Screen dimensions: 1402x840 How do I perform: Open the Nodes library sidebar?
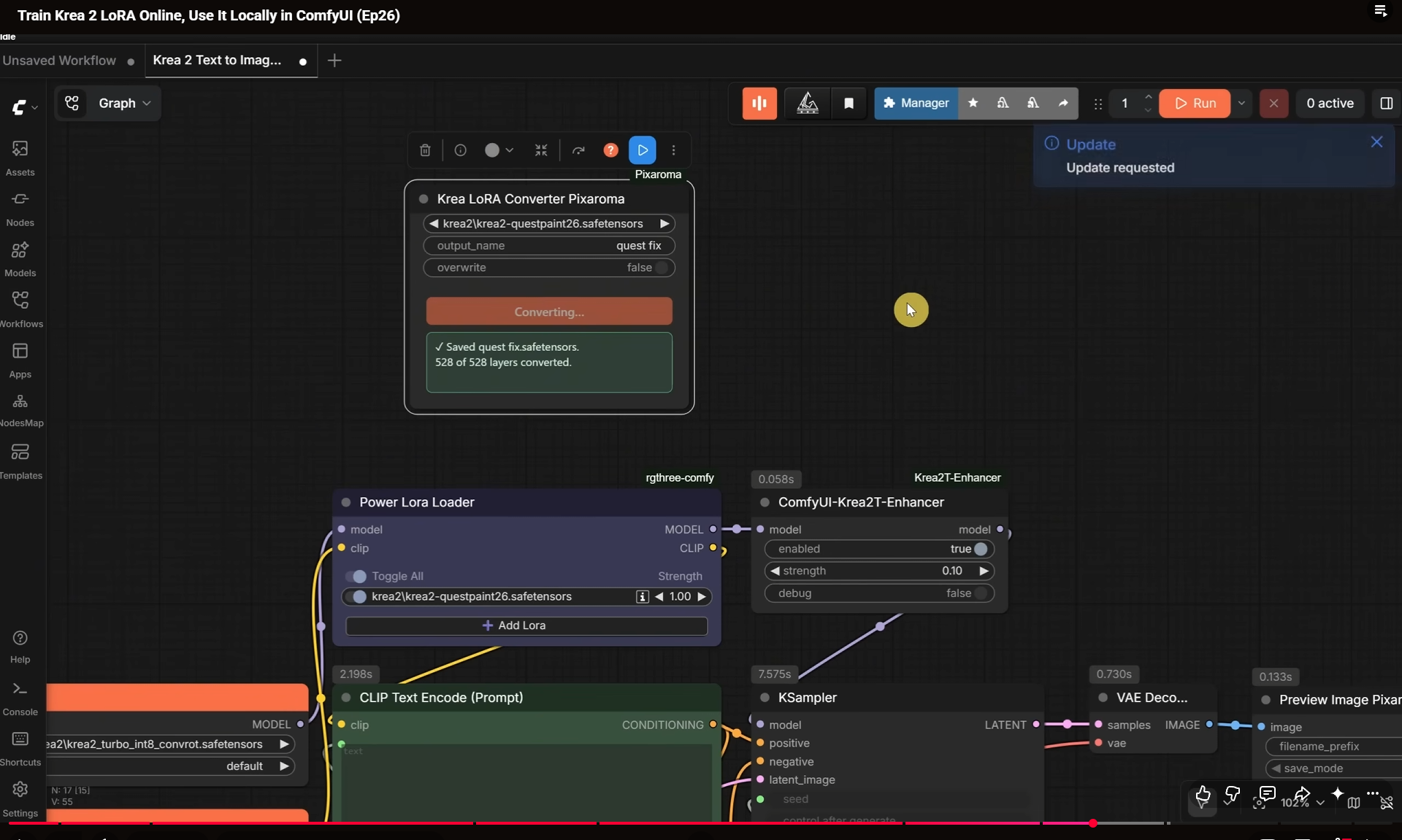click(x=20, y=209)
